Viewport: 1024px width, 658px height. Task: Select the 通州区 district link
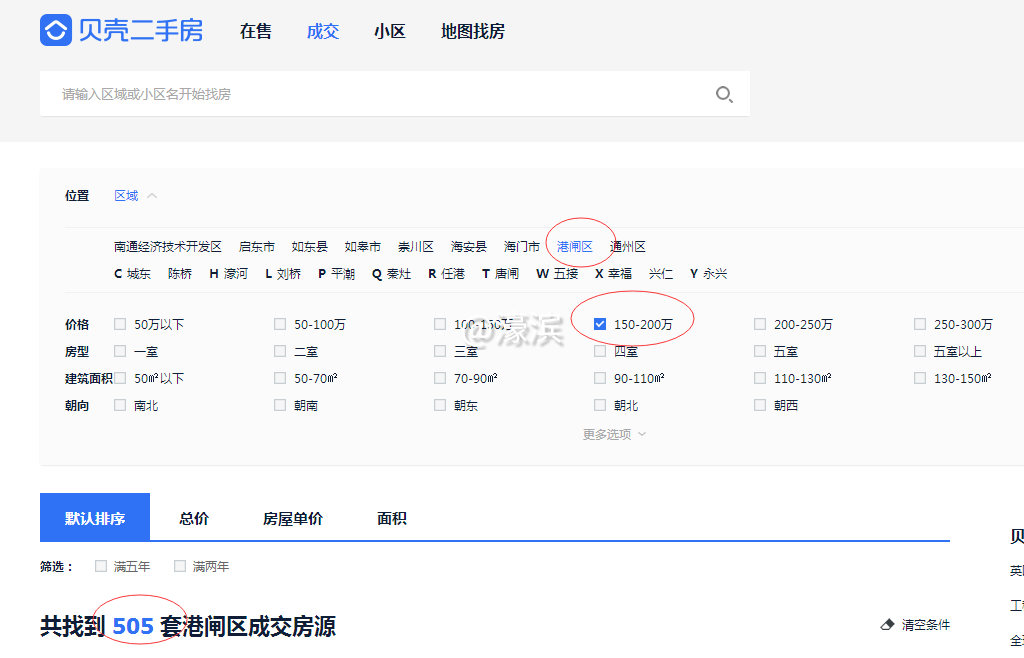pyautogui.click(x=630, y=245)
